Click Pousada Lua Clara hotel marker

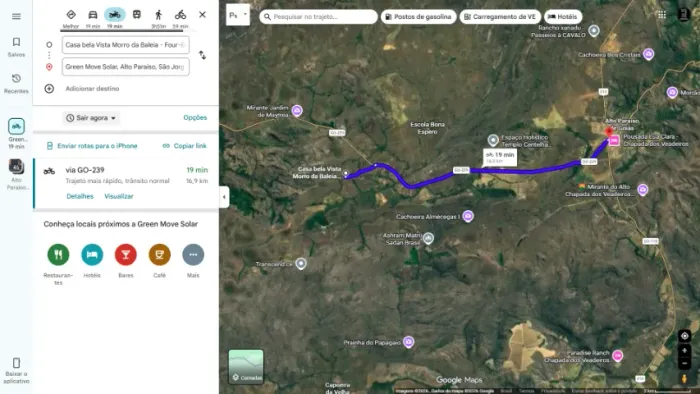click(x=614, y=141)
